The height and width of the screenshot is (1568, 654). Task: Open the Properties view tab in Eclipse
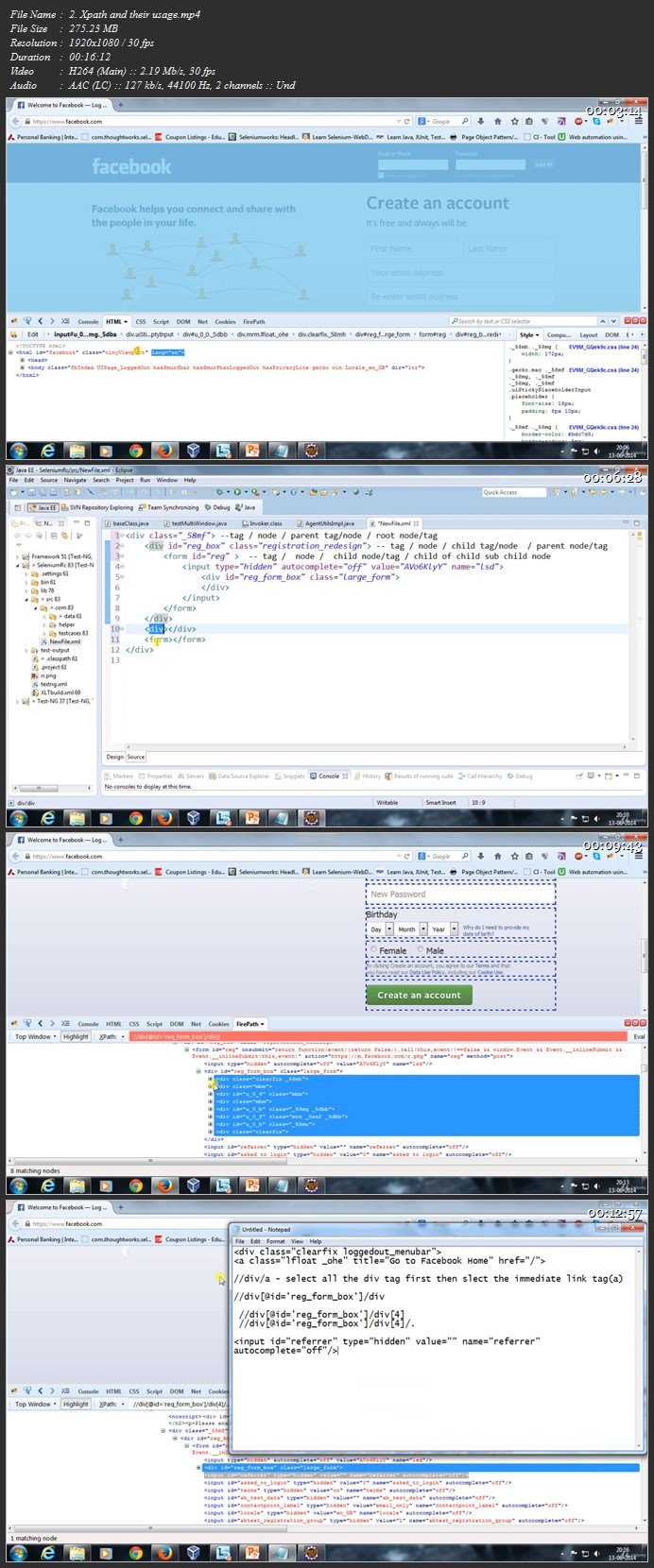click(156, 776)
